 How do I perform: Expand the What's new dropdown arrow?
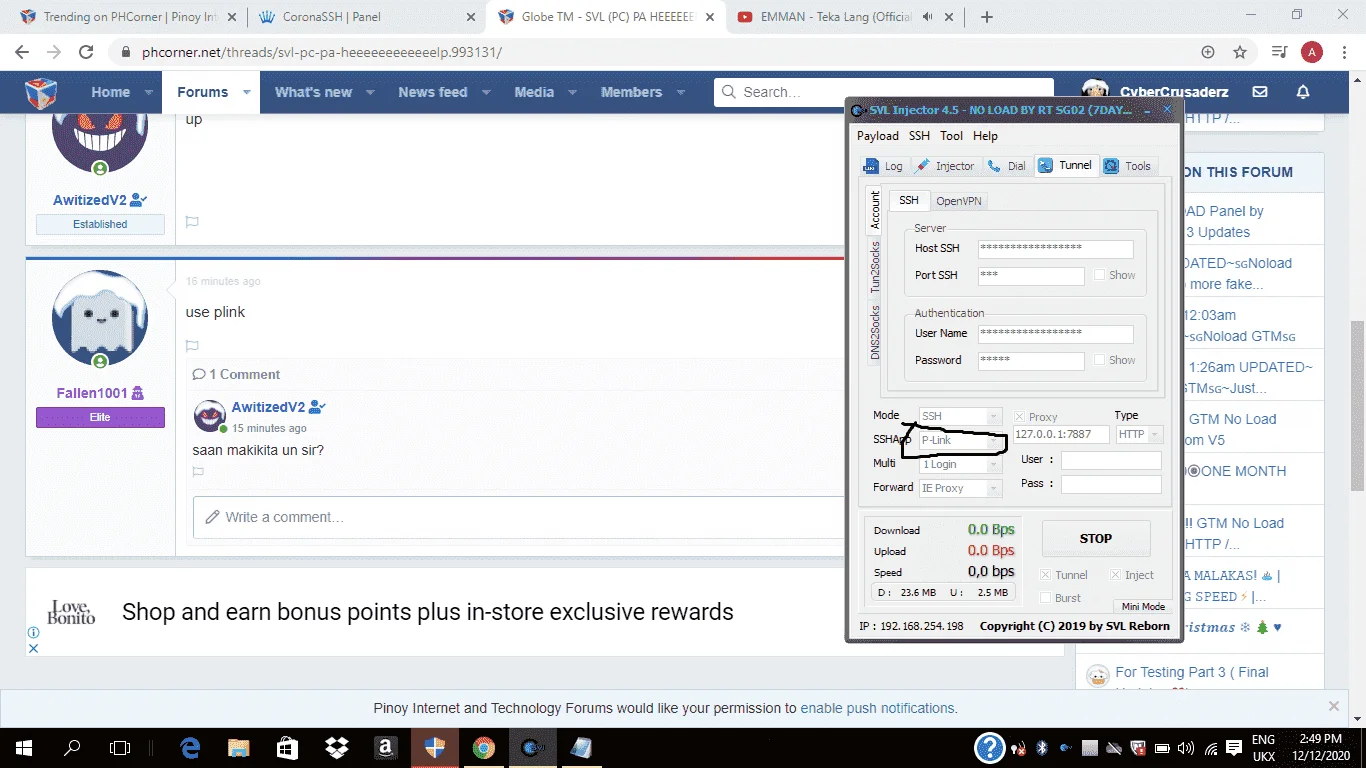pos(370,92)
